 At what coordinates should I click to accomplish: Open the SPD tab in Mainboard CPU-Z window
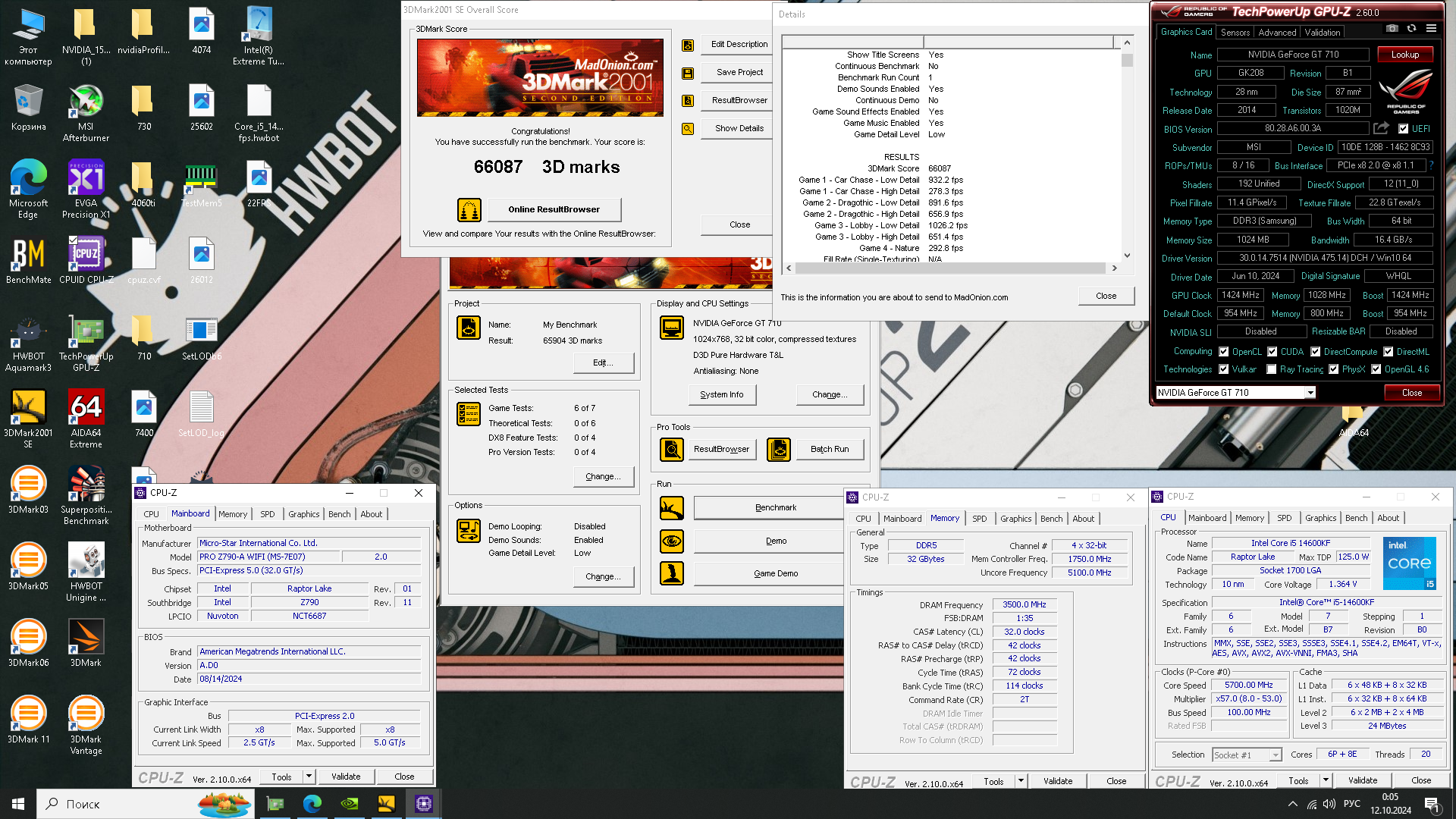tap(268, 514)
